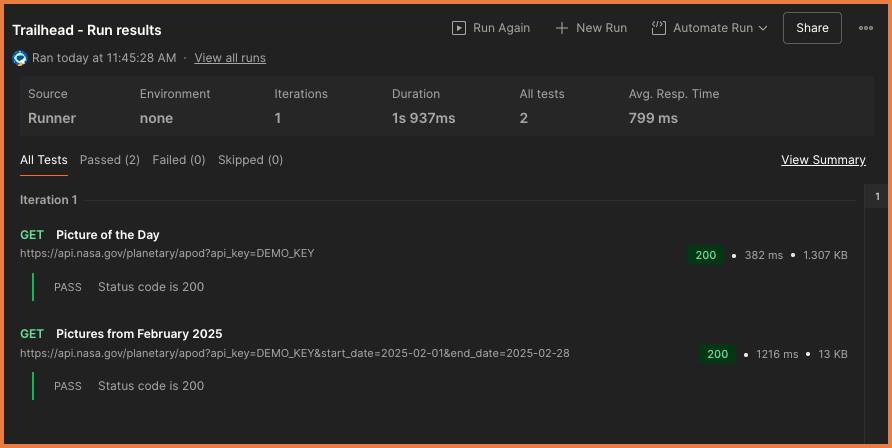Click the New Run plus icon
892x448 pixels.
tap(561, 28)
